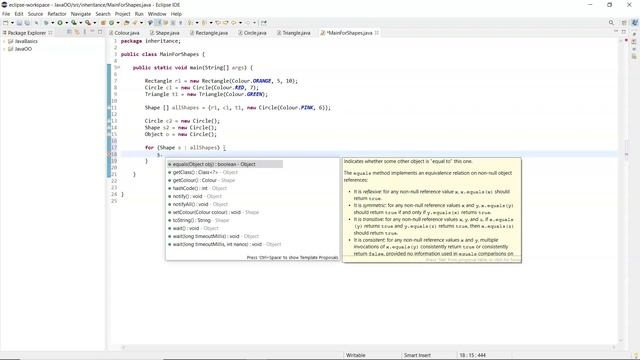Switch to the Triangle.java tab
The image size is (640, 360).
tap(294, 33)
